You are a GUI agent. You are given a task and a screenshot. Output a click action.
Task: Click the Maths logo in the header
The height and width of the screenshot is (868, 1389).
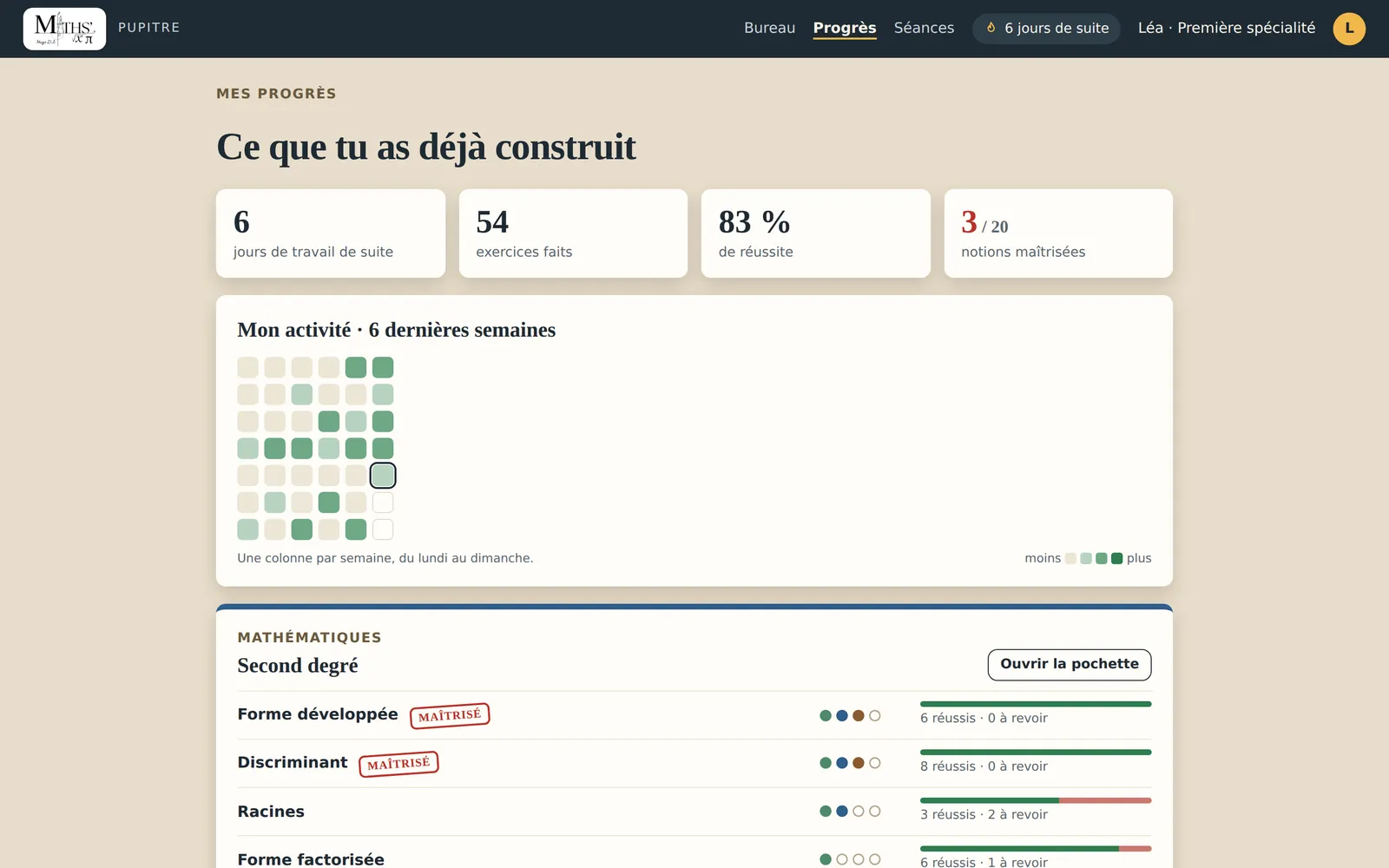coord(64,29)
